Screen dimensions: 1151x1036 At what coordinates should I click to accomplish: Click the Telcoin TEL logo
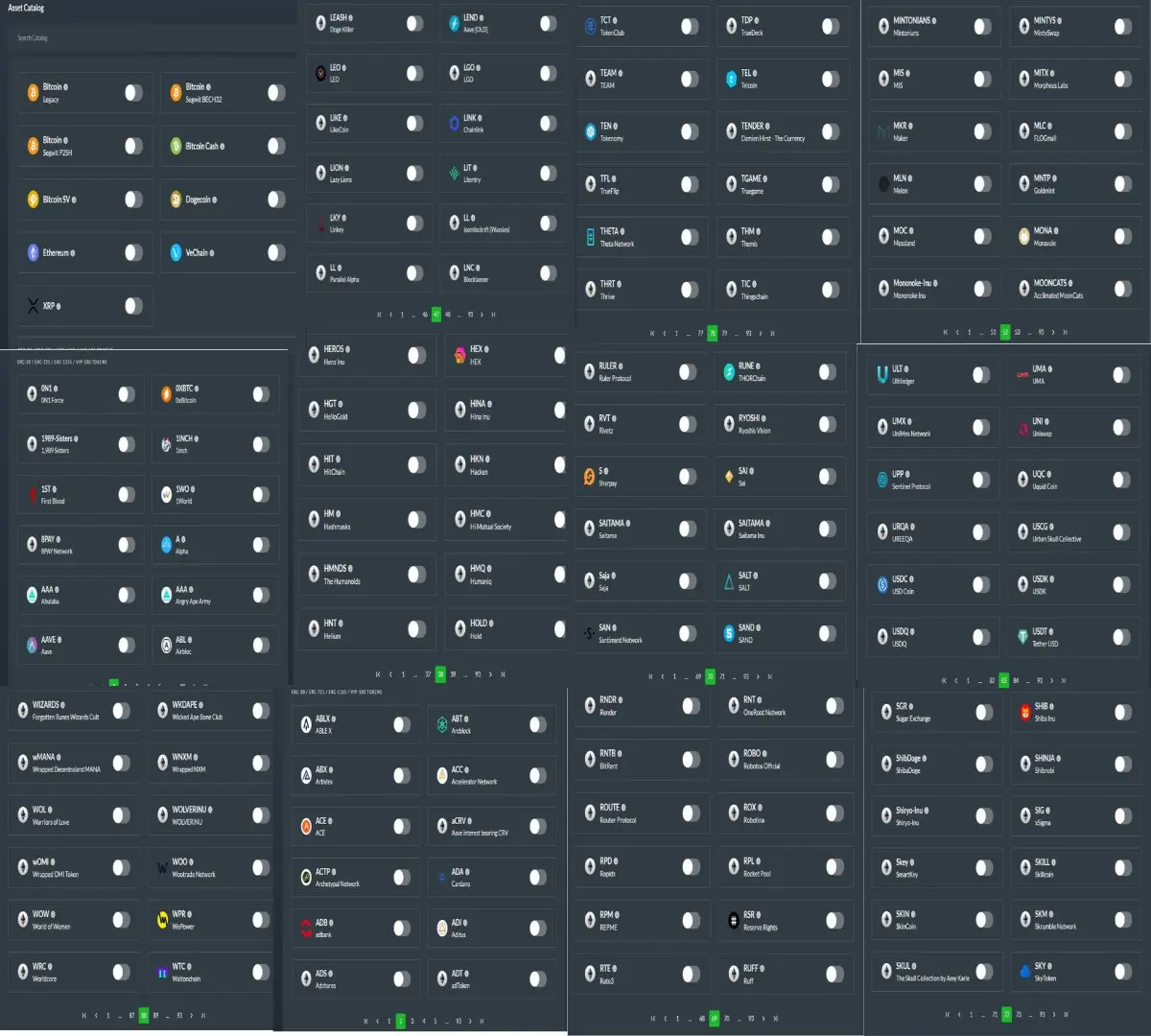click(x=731, y=79)
